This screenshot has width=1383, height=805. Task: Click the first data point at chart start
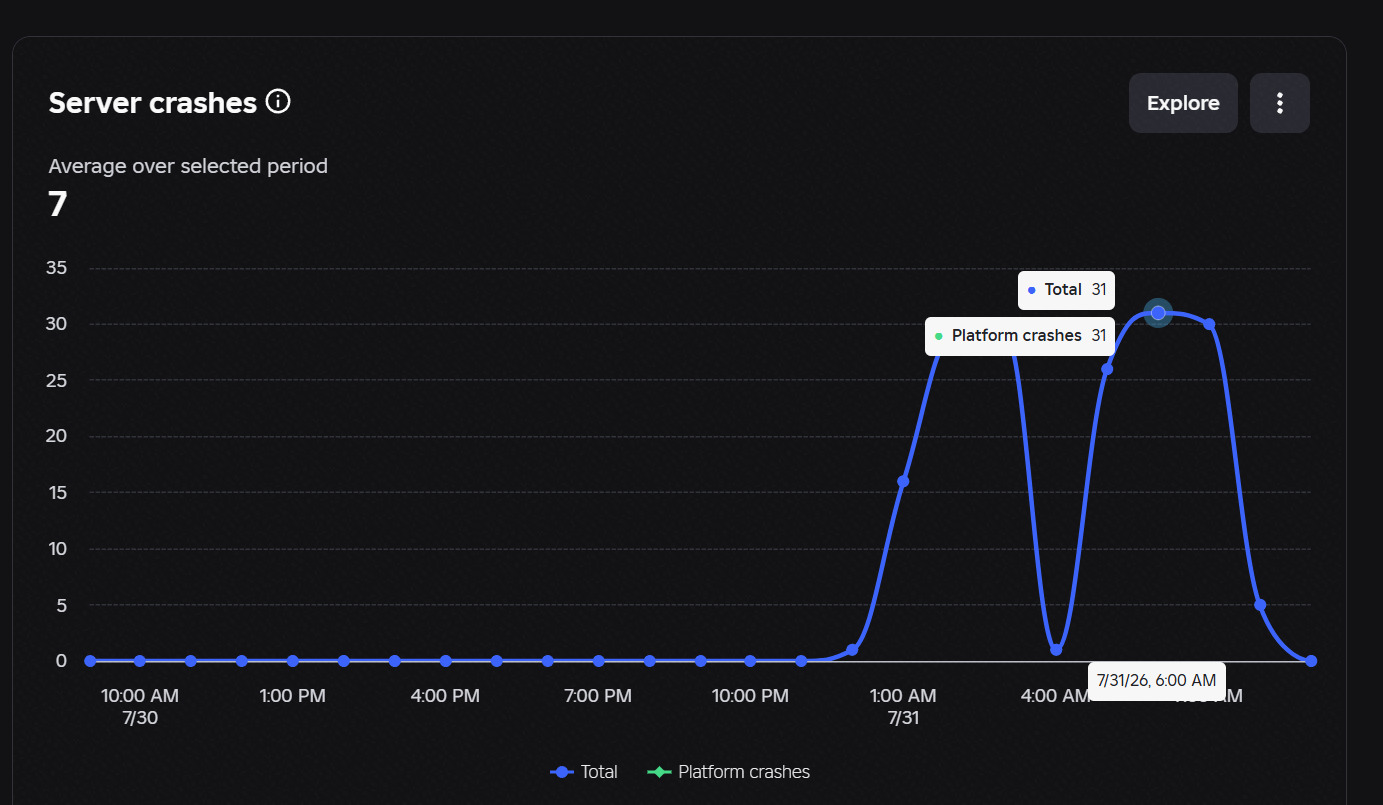point(90,661)
